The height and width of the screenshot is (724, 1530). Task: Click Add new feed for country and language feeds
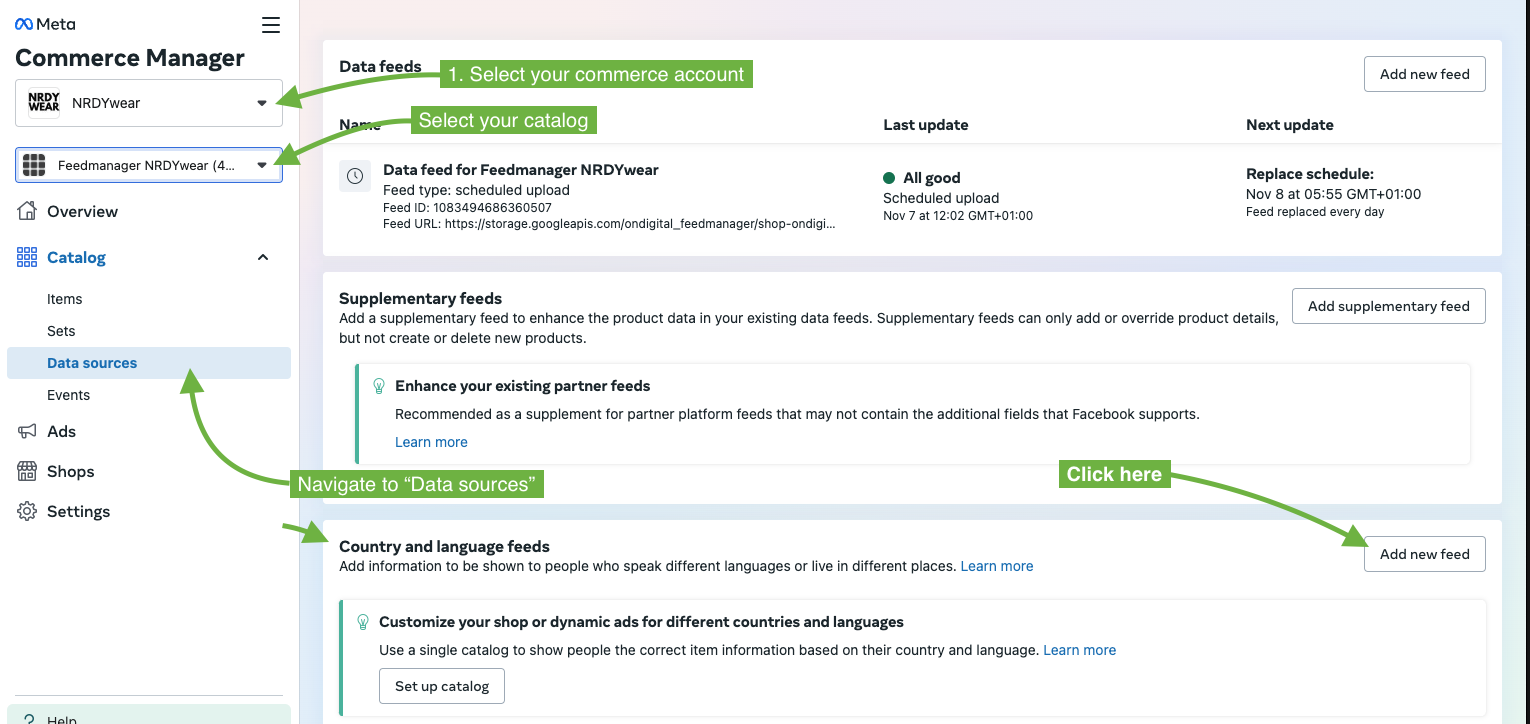[x=1424, y=554]
